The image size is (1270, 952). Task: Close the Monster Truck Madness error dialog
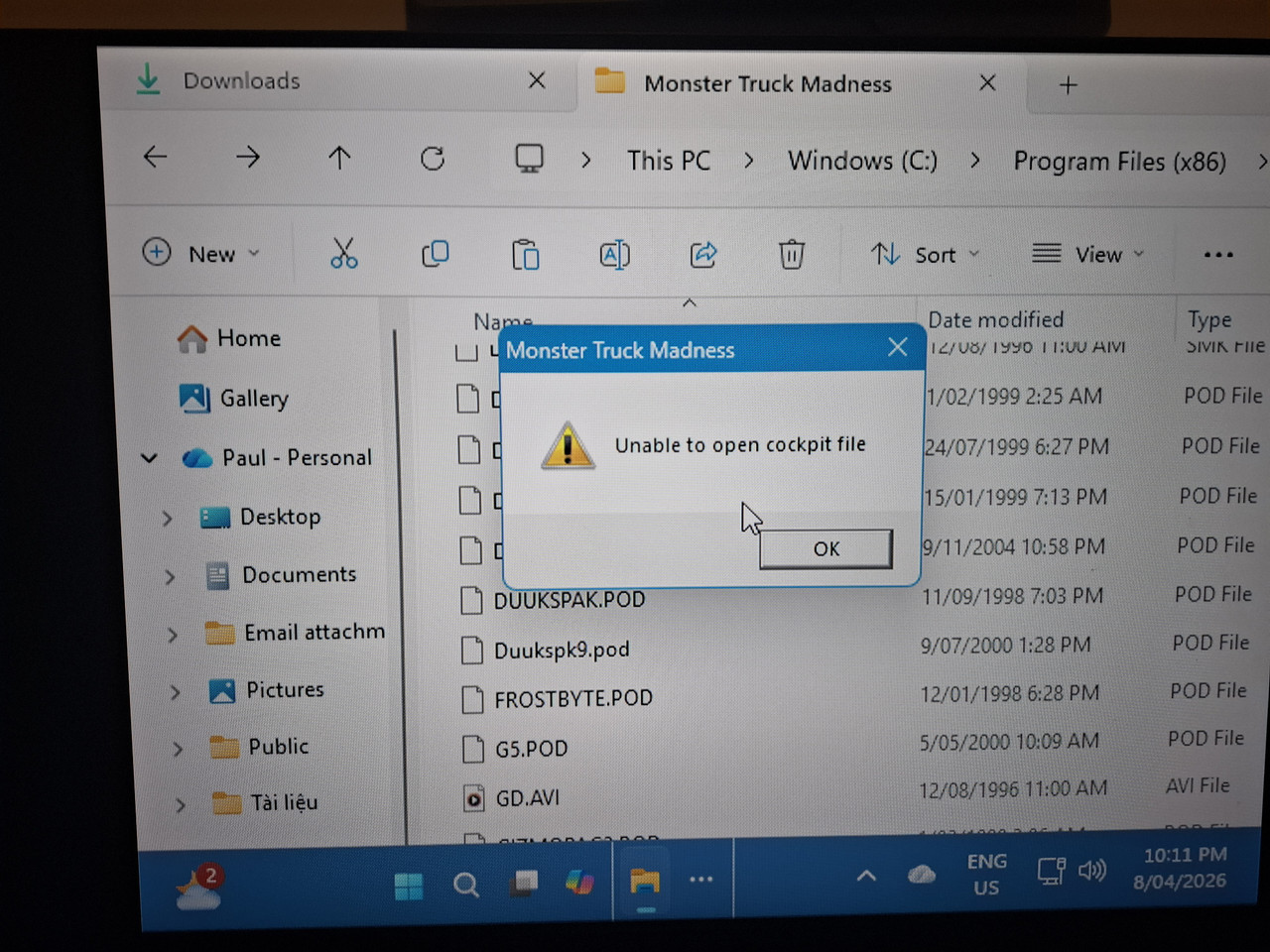pyautogui.click(x=898, y=347)
